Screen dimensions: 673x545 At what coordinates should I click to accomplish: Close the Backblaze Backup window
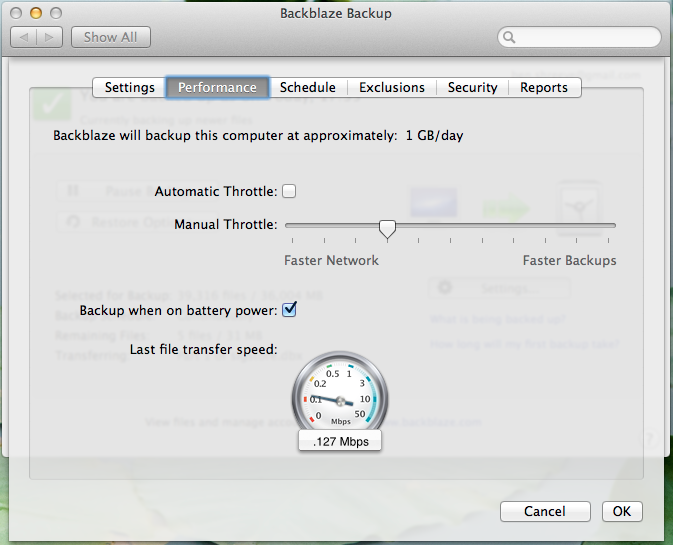[16, 13]
